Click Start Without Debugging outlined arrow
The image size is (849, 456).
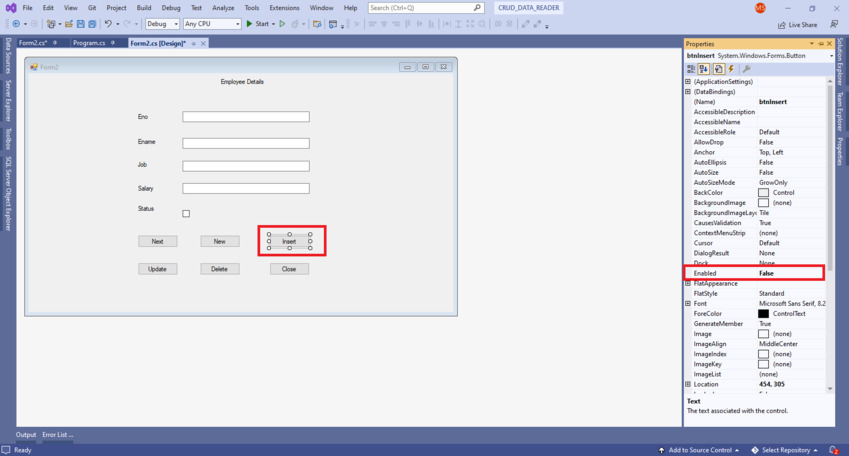[x=282, y=24]
